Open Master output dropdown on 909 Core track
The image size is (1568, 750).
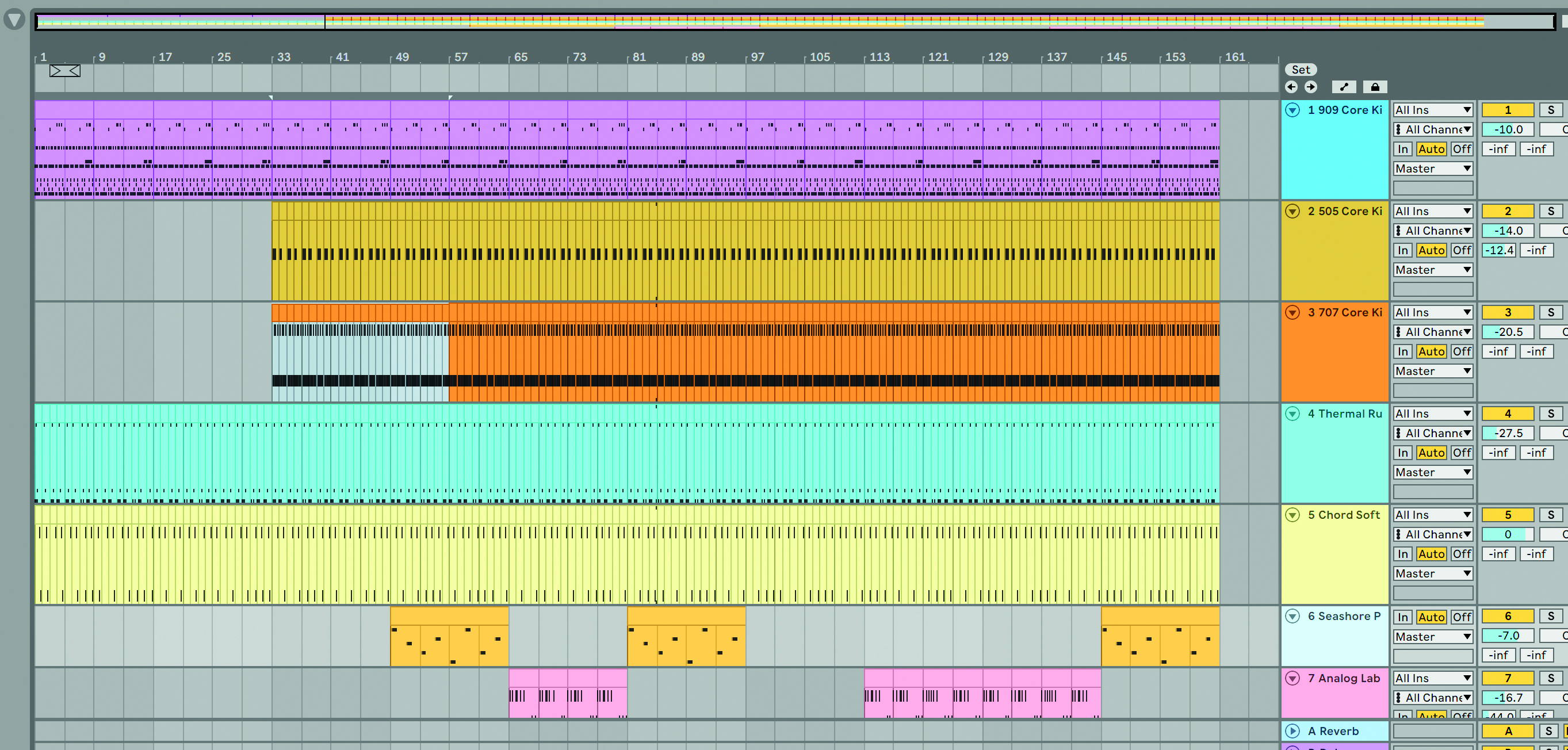(1433, 169)
